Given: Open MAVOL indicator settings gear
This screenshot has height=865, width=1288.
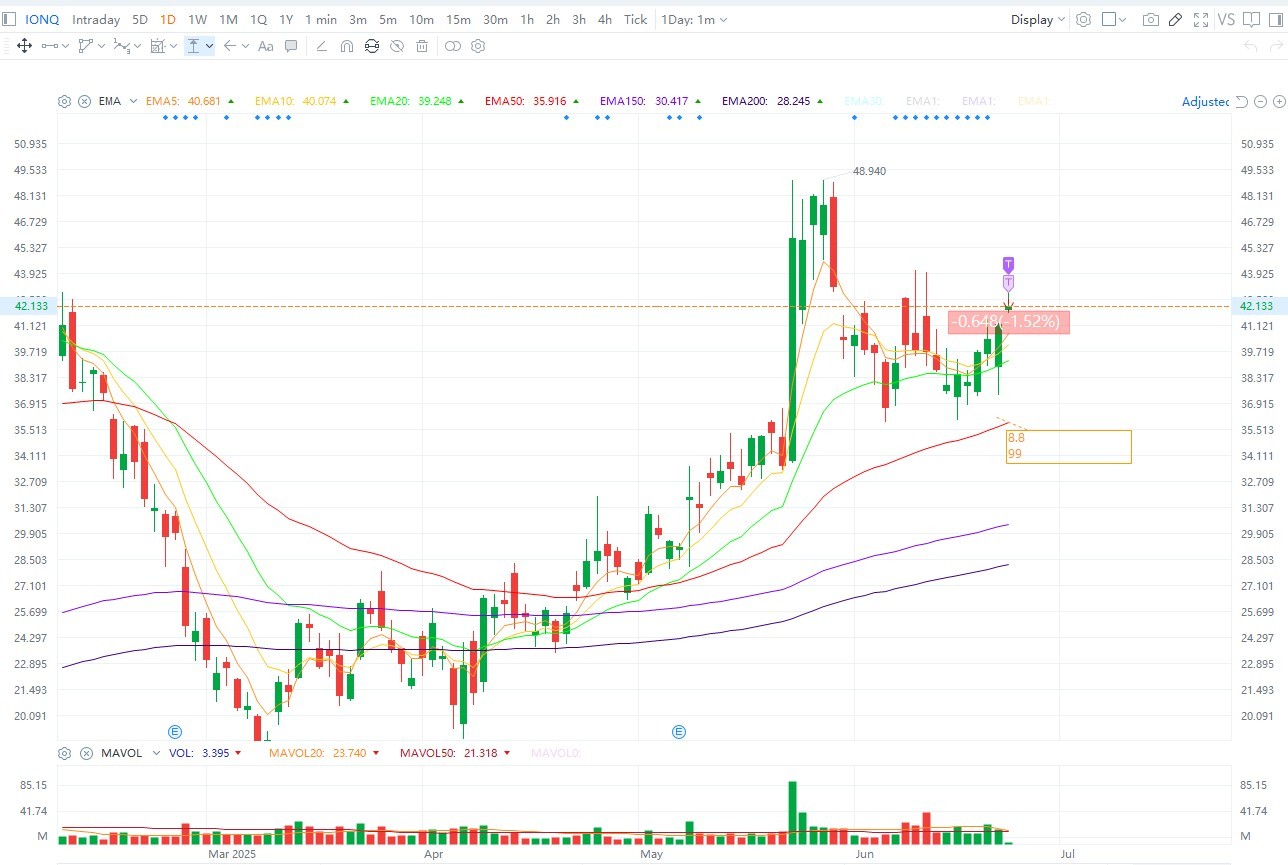Looking at the screenshot, I should (x=65, y=753).
